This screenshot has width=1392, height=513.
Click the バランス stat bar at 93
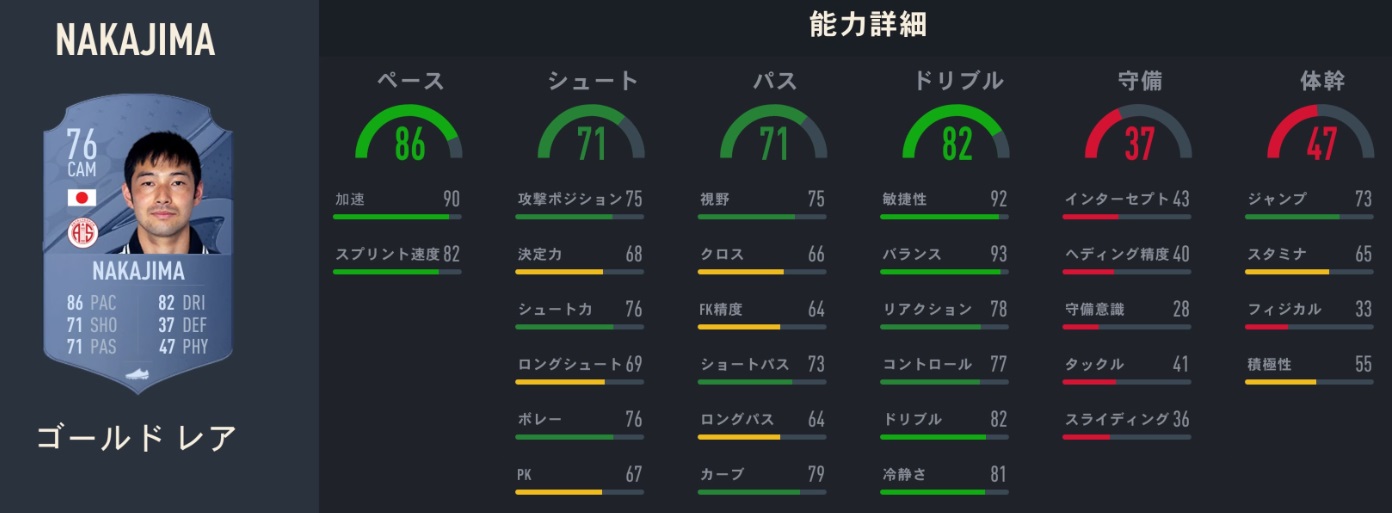[x=944, y=271]
